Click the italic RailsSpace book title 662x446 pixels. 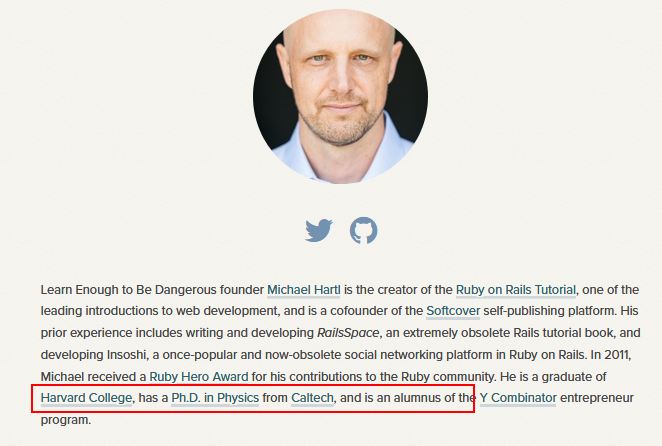[348, 333]
